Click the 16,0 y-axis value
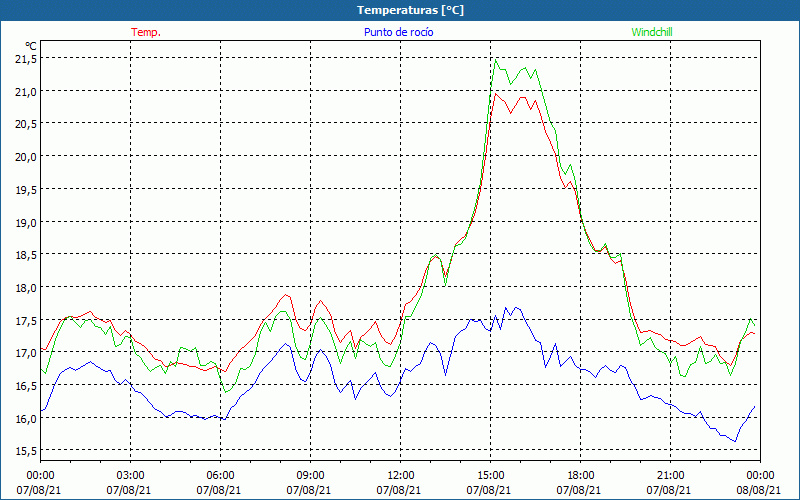800x500 pixels. [x=26, y=418]
